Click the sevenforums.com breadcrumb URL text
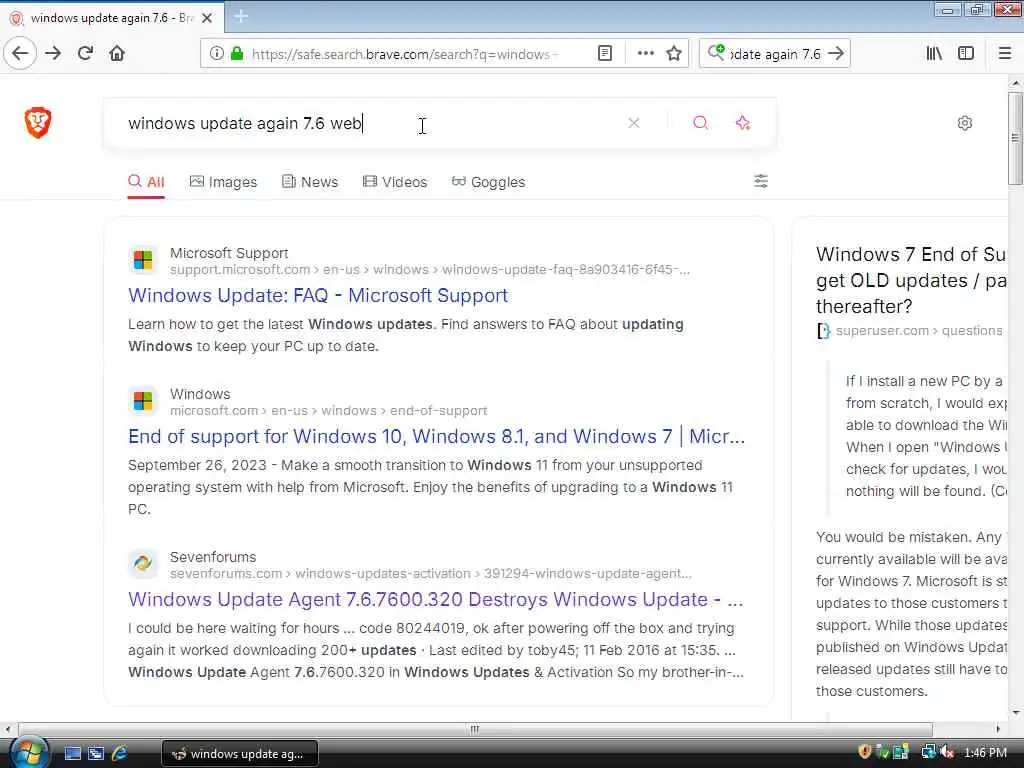 (x=430, y=573)
